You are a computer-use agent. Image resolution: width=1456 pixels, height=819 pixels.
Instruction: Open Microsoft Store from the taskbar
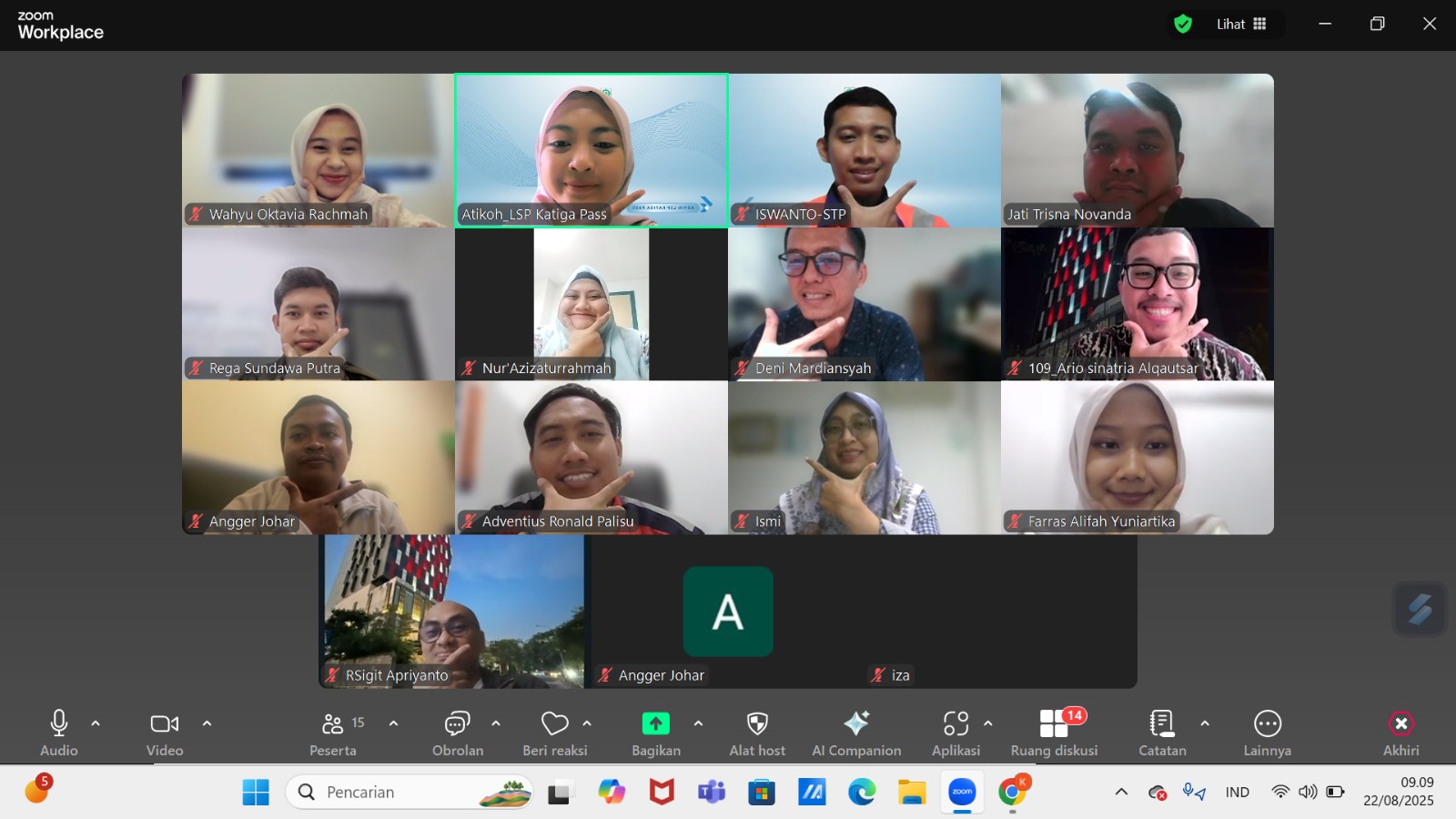[762, 793]
